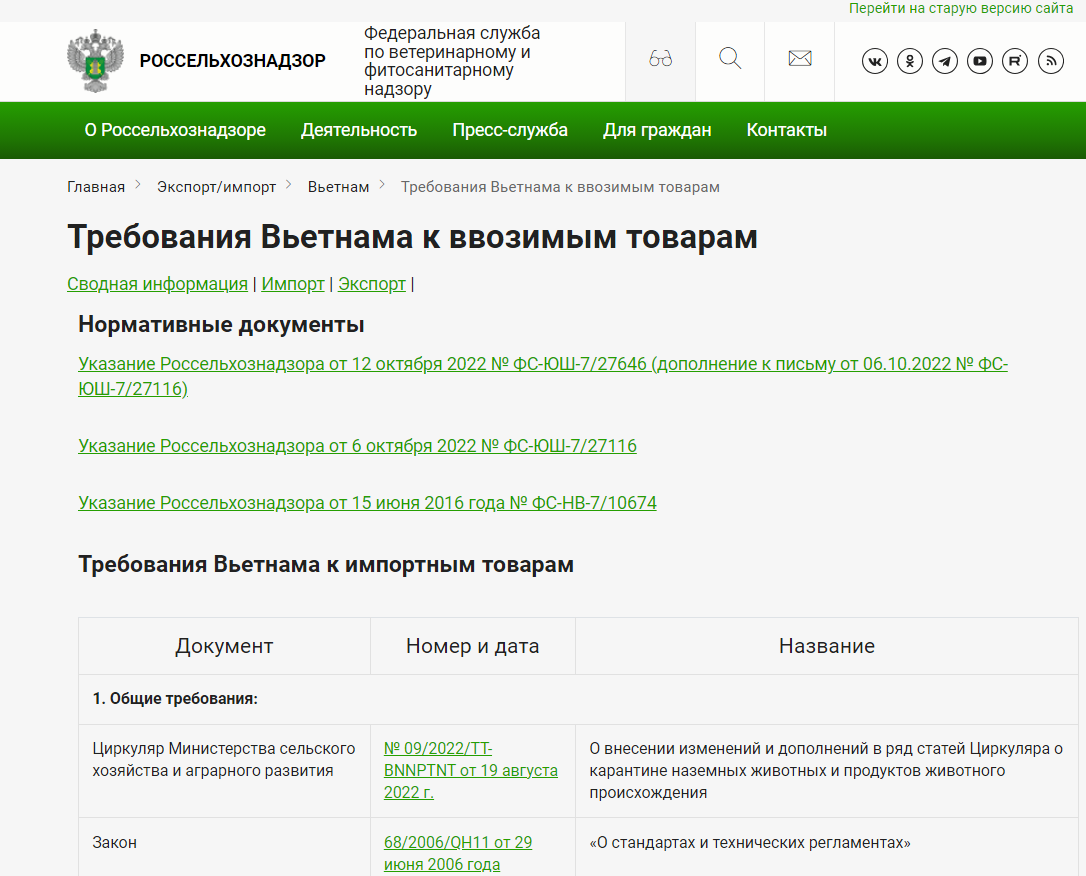1086x876 pixels.
Task: Open the Пресс-служба menu
Action: pyautogui.click(x=510, y=130)
